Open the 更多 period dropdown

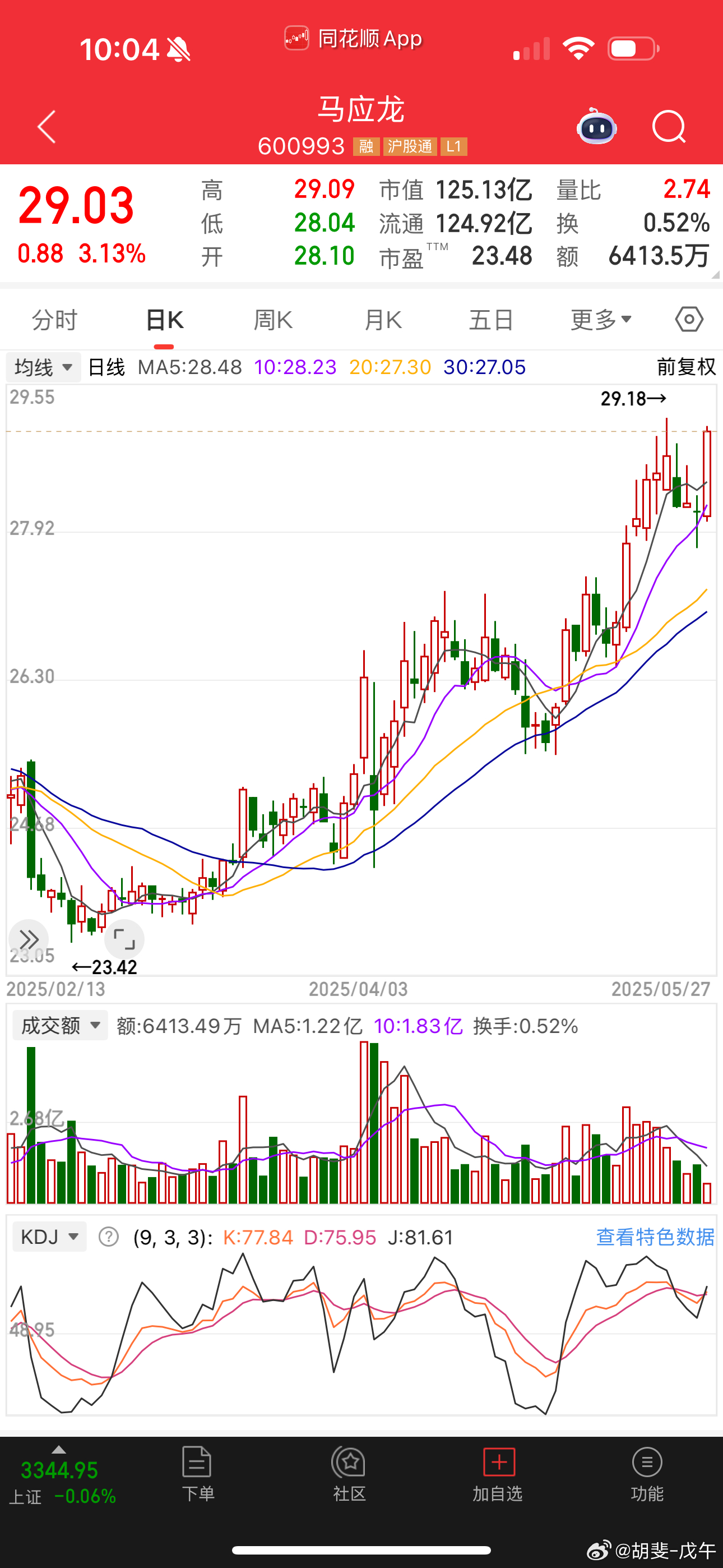(x=601, y=320)
